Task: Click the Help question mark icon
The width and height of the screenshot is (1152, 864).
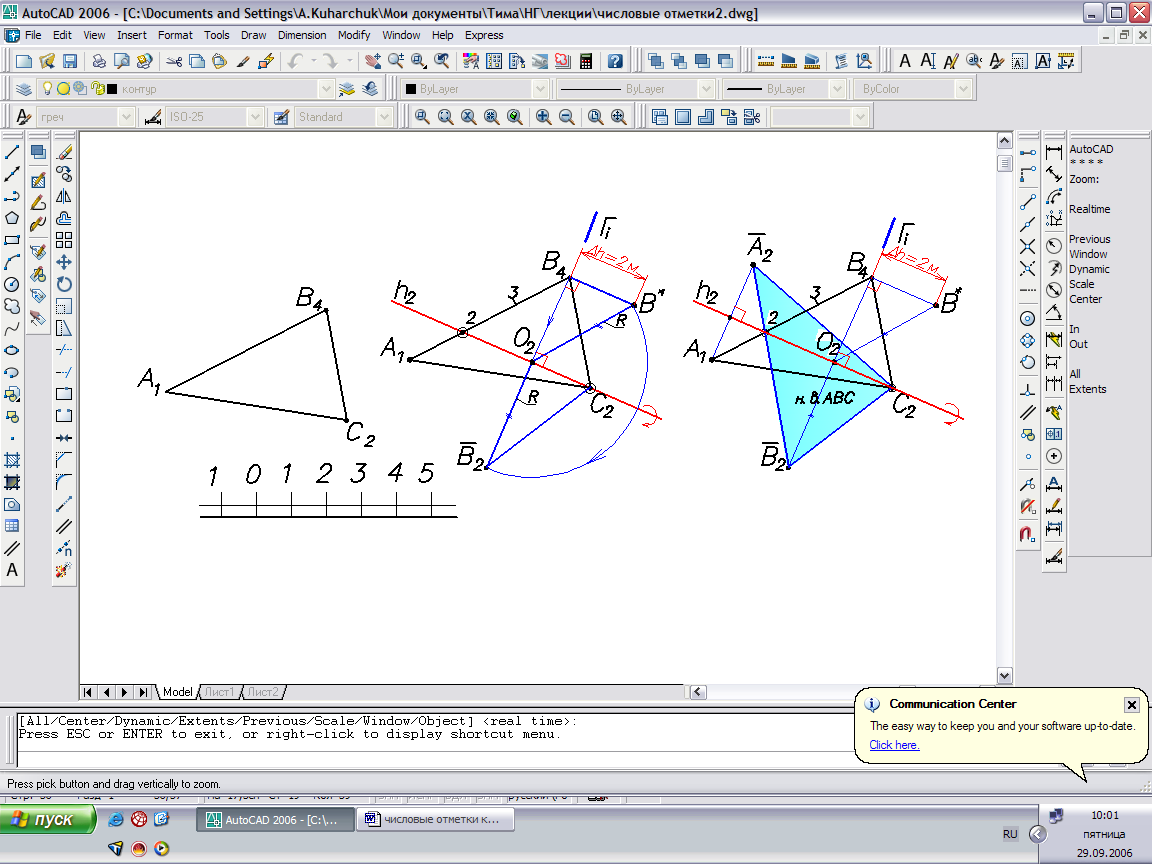Action: (x=615, y=61)
